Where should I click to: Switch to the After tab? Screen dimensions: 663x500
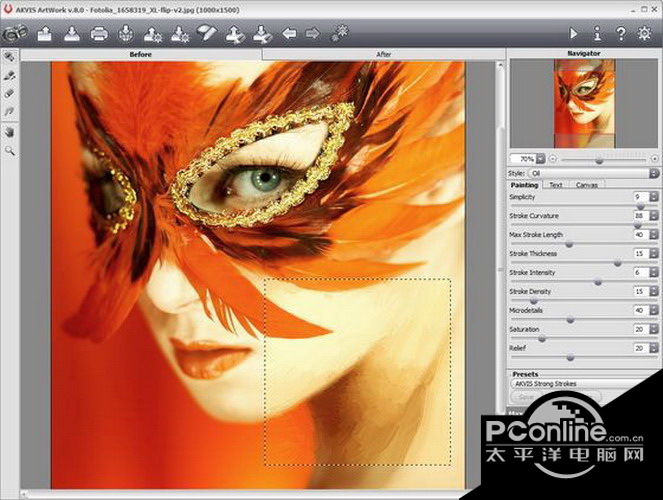point(383,54)
